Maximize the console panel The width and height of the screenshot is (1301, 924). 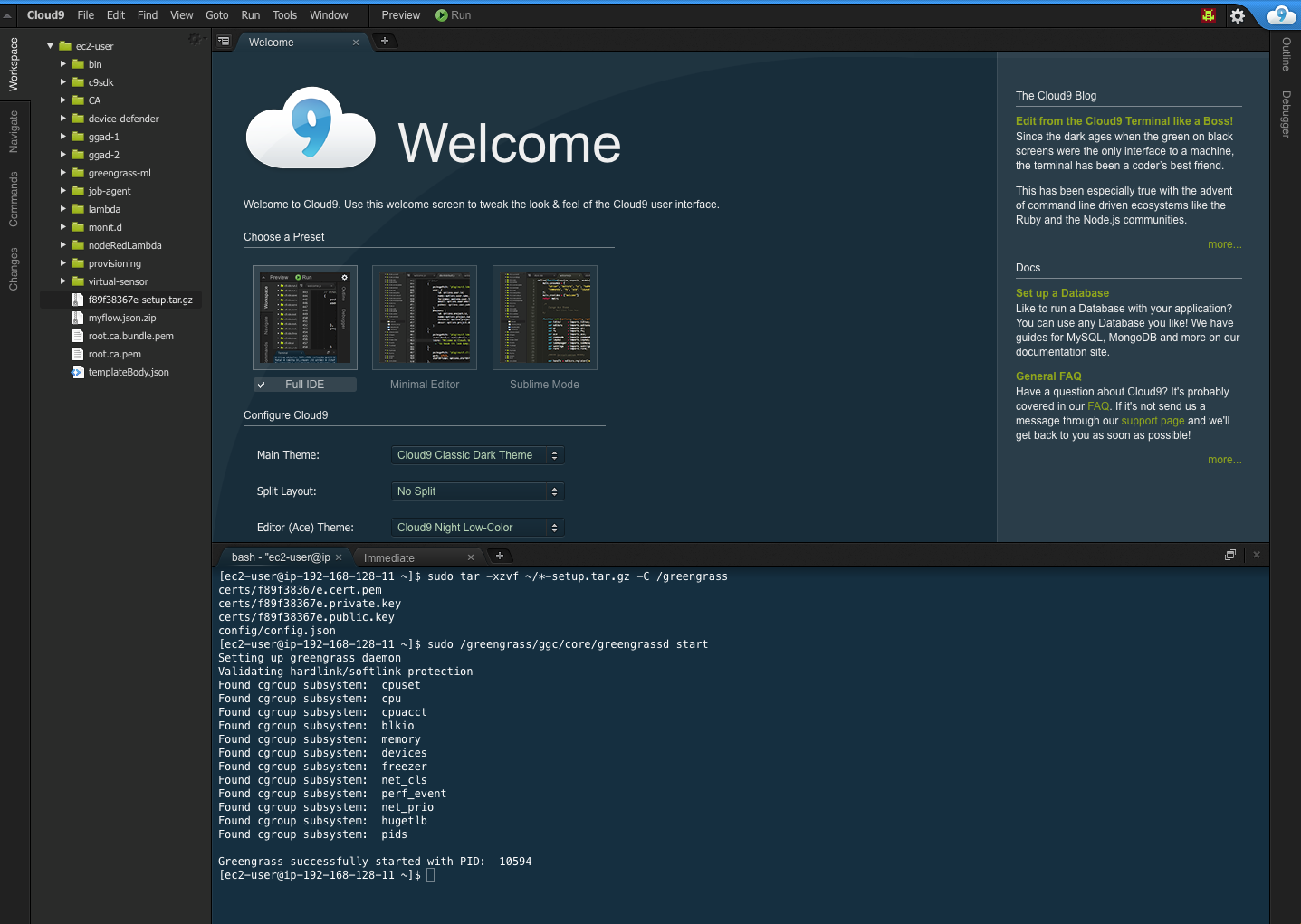point(1230,555)
